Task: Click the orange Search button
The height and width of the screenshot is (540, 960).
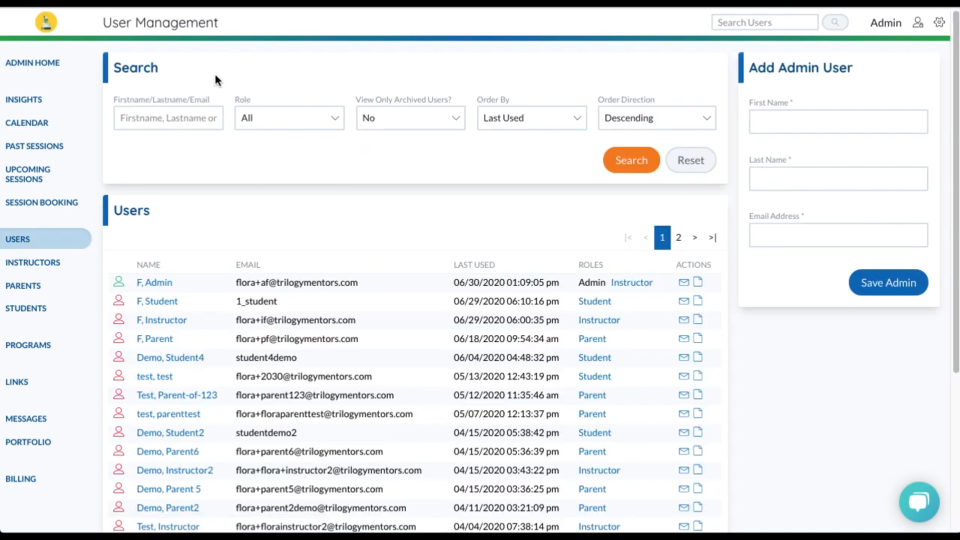Action: coord(631,160)
